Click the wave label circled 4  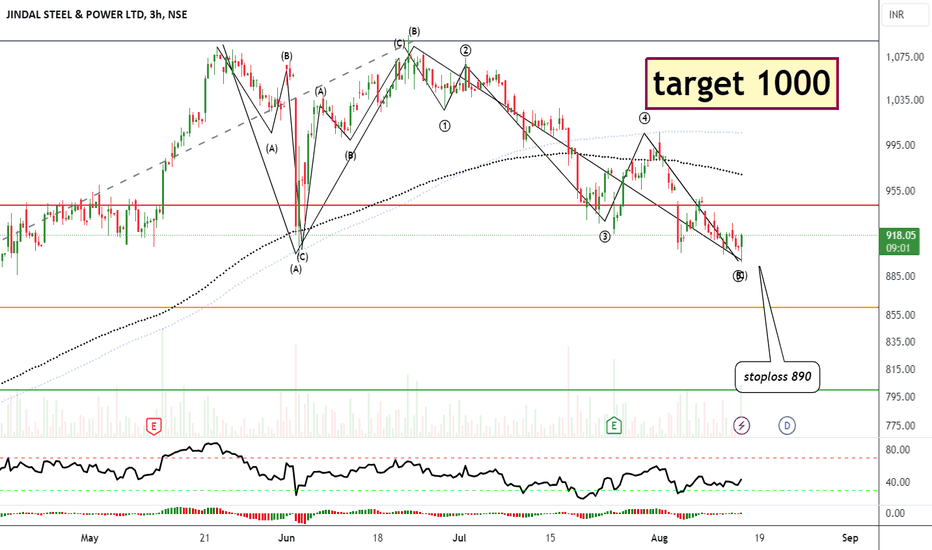point(644,118)
